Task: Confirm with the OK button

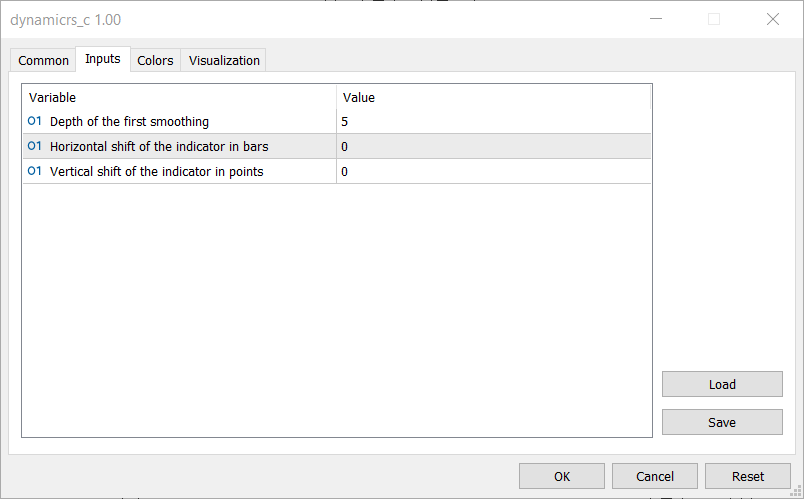Action: coord(562,476)
